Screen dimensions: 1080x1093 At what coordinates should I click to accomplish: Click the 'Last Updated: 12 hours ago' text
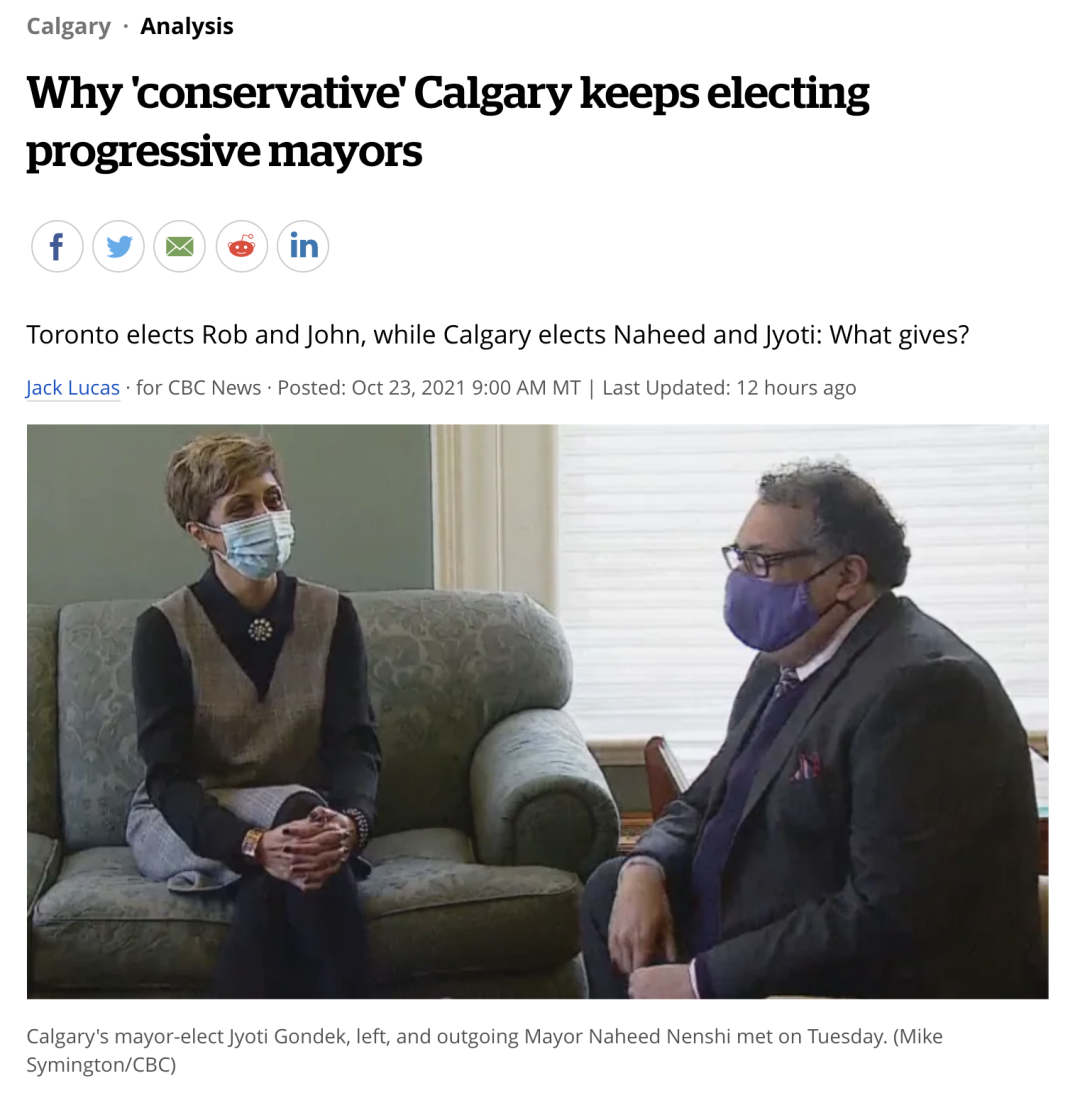[x=729, y=388]
